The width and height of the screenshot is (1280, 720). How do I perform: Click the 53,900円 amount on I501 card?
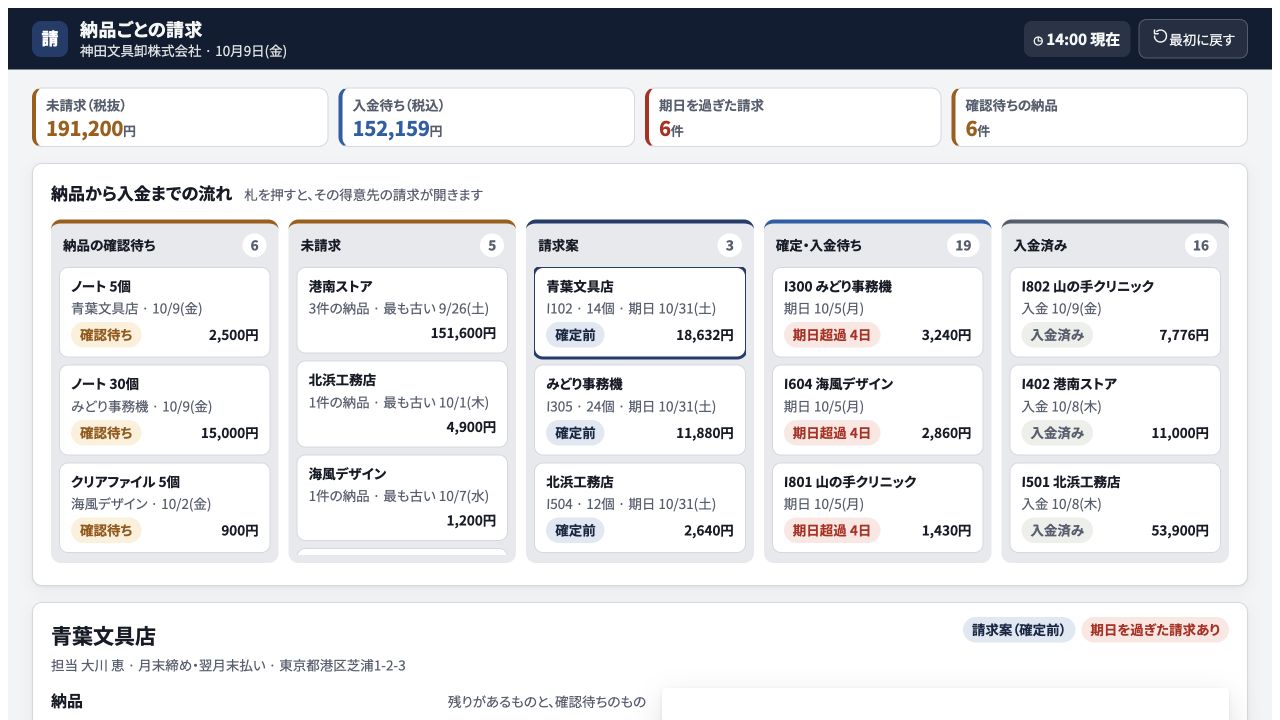click(x=1180, y=530)
